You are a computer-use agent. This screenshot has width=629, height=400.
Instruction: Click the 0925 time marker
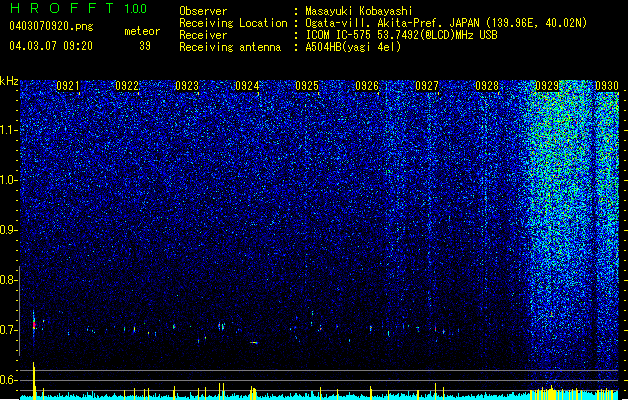click(x=307, y=86)
